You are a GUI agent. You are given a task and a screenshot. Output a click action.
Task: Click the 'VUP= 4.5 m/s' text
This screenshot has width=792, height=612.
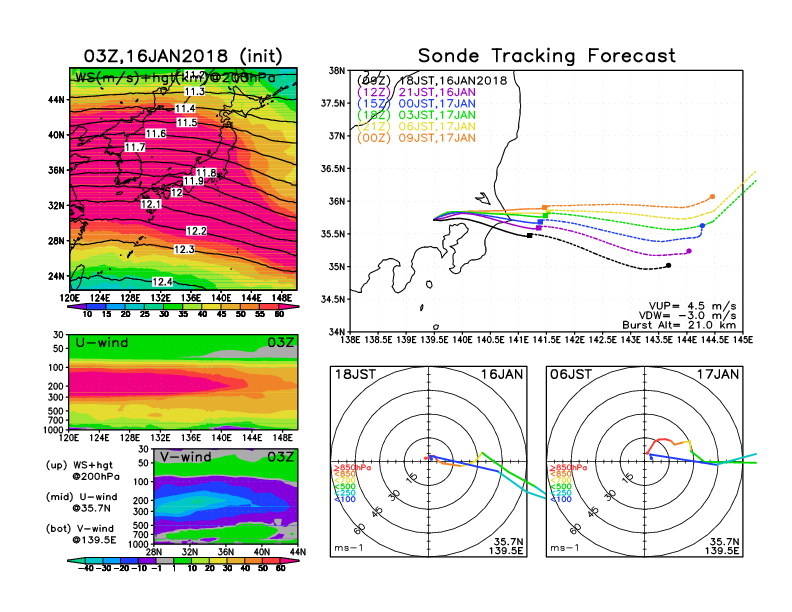point(692,306)
